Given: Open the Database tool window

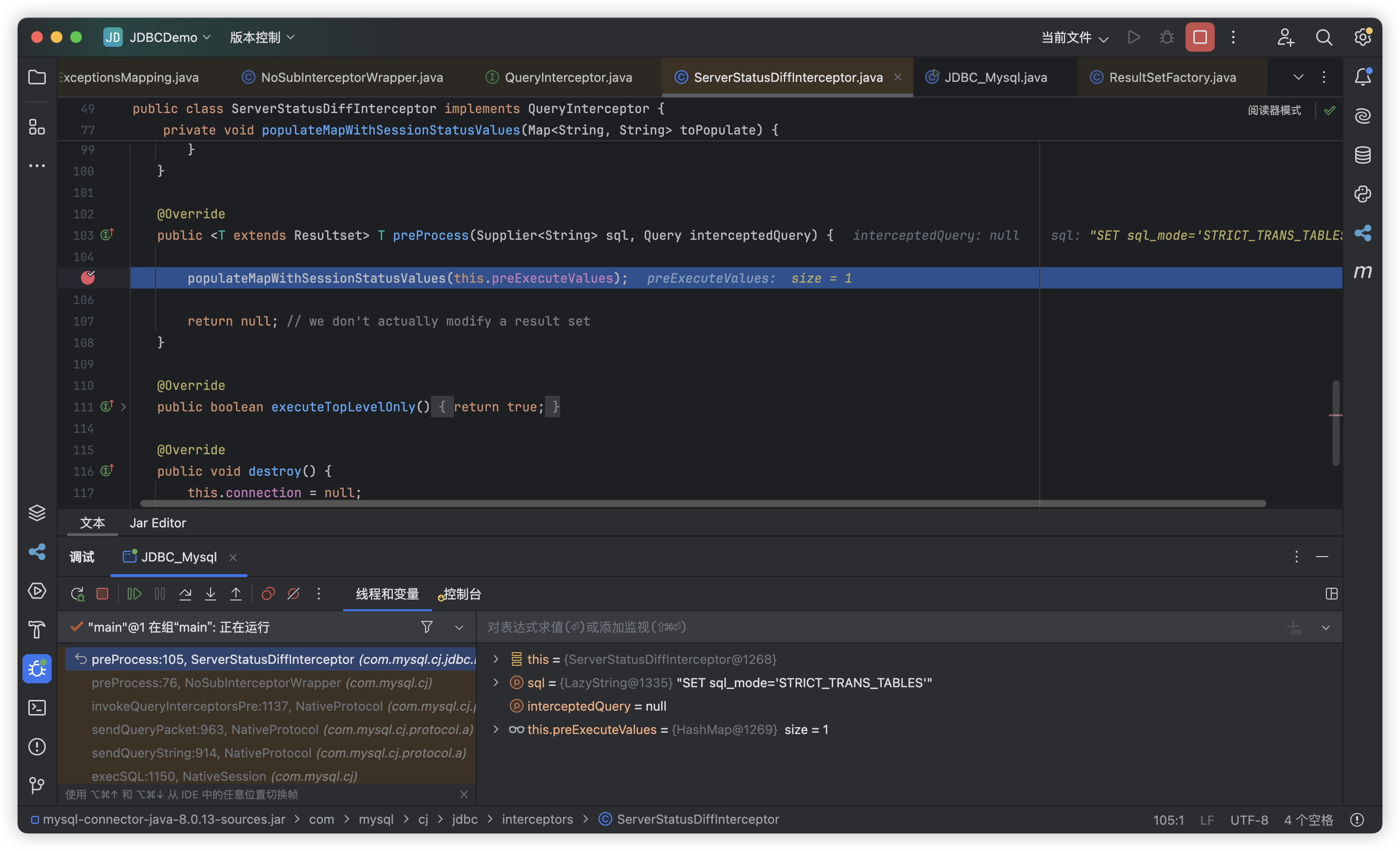Looking at the screenshot, I should 1362,155.
